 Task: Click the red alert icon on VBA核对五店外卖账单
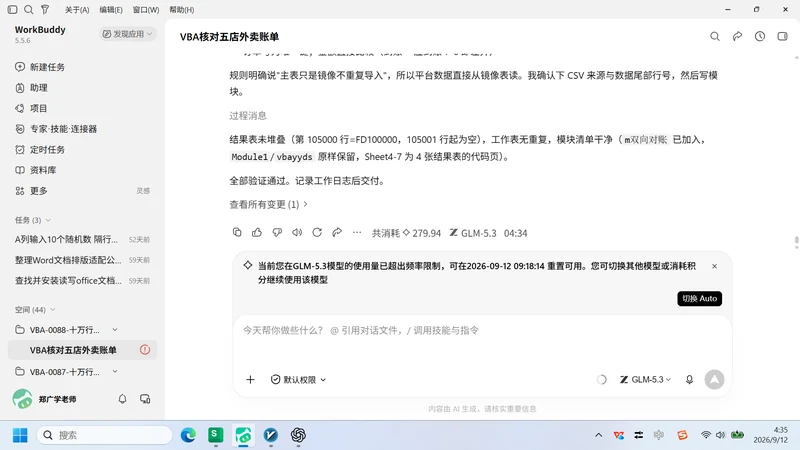point(145,350)
